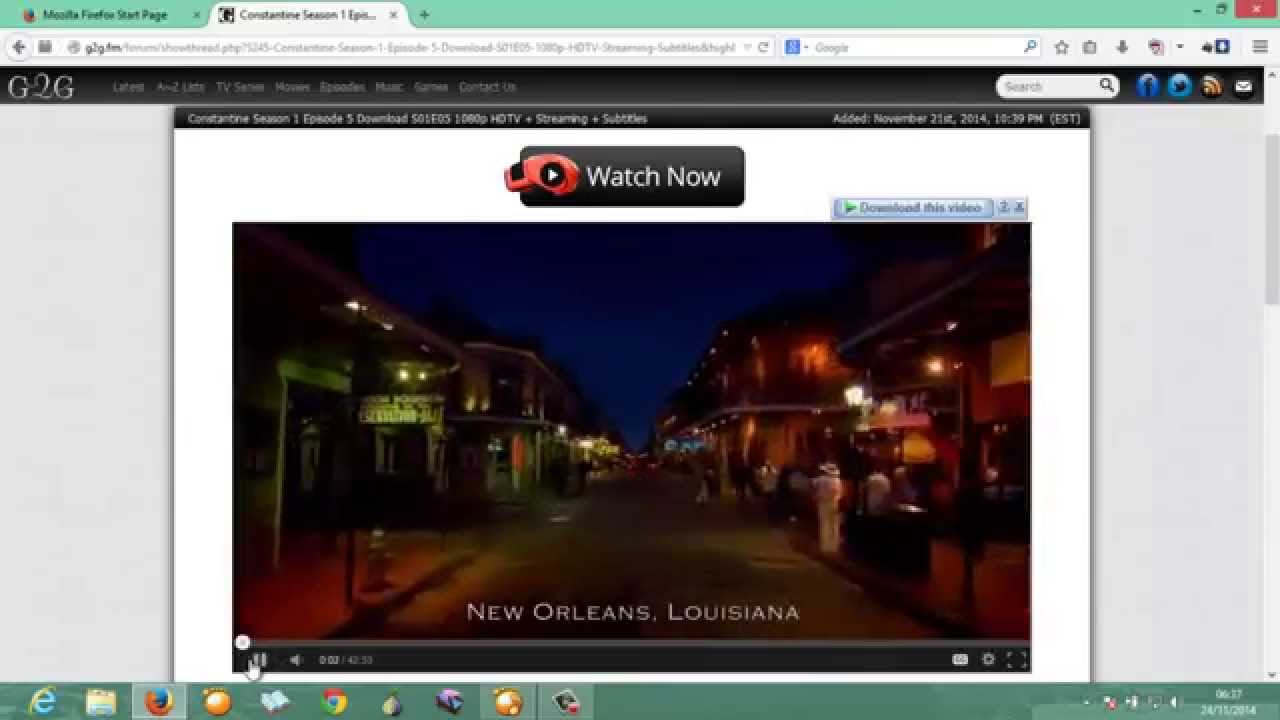The width and height of the screenshot is (1280, 720).
Task: Open Internet Explorer from the taskbar
Action: click(42, 702)
